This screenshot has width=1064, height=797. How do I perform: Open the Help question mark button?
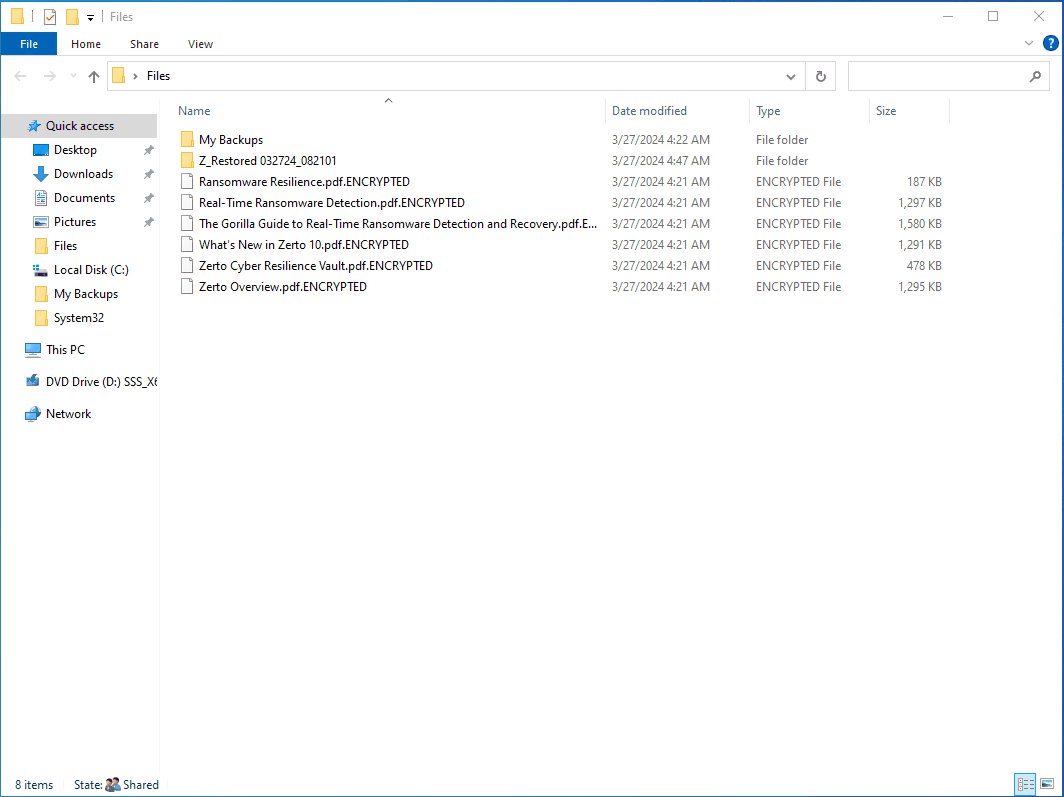point(1050,43)
